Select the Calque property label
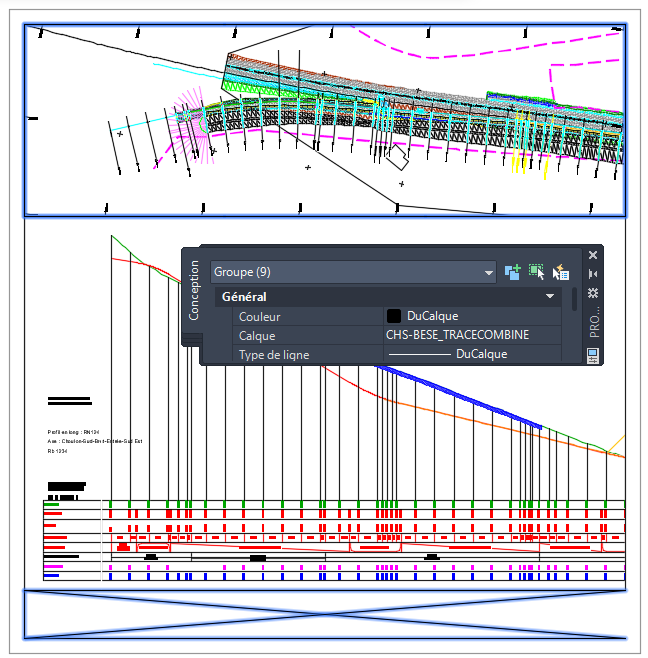 [x=257, y=336]
